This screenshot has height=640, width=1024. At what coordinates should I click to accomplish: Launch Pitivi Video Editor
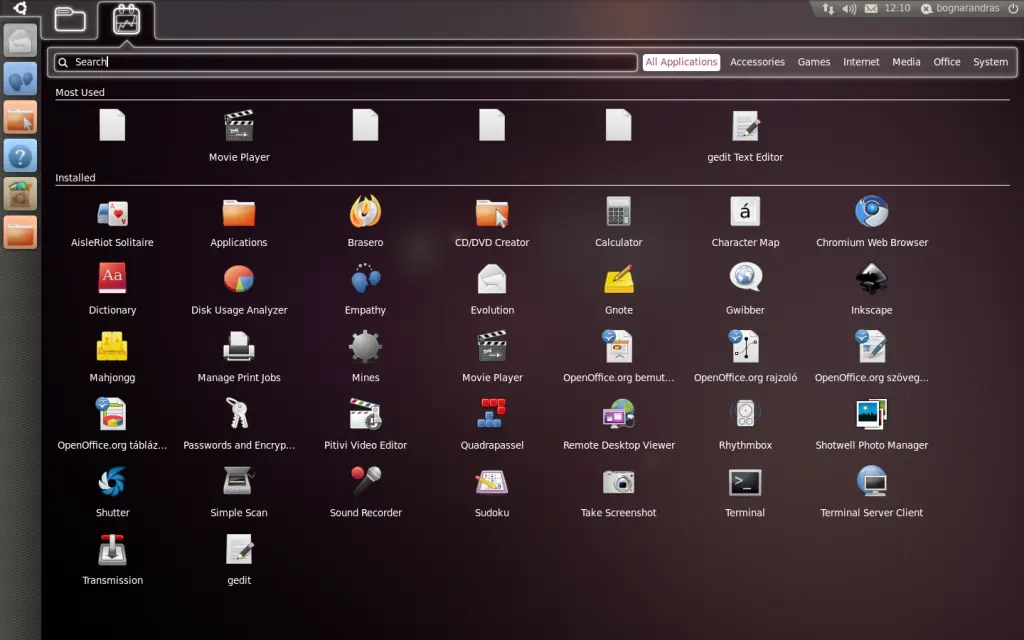click(x=365, y=424)
